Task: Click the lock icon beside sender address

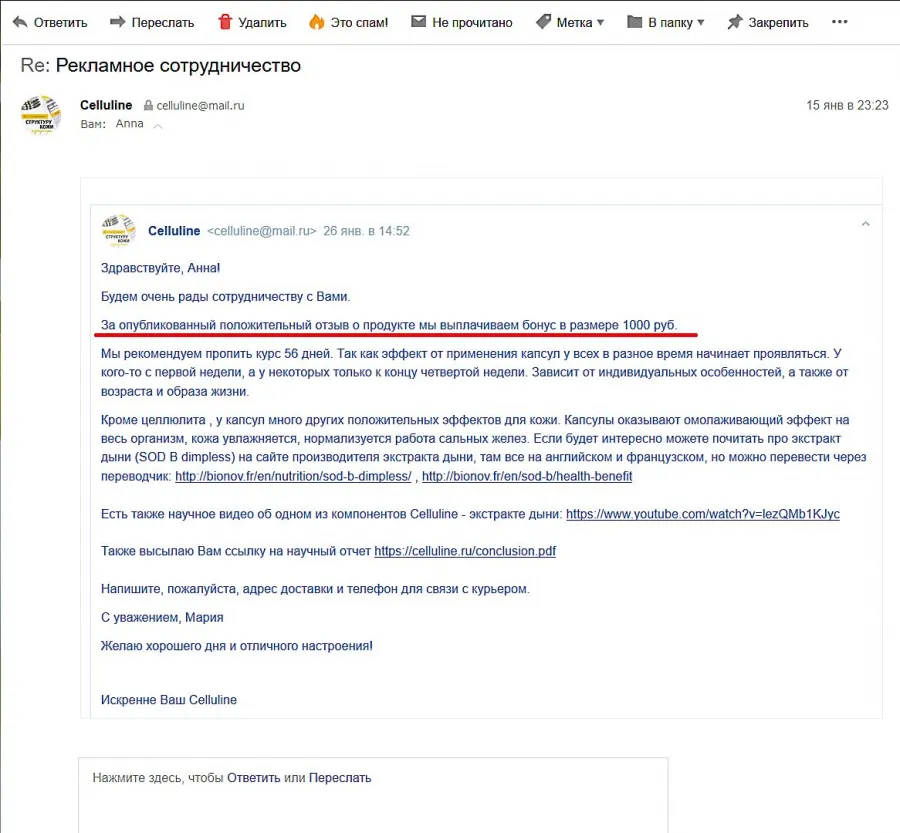Action: coord(148,105)
